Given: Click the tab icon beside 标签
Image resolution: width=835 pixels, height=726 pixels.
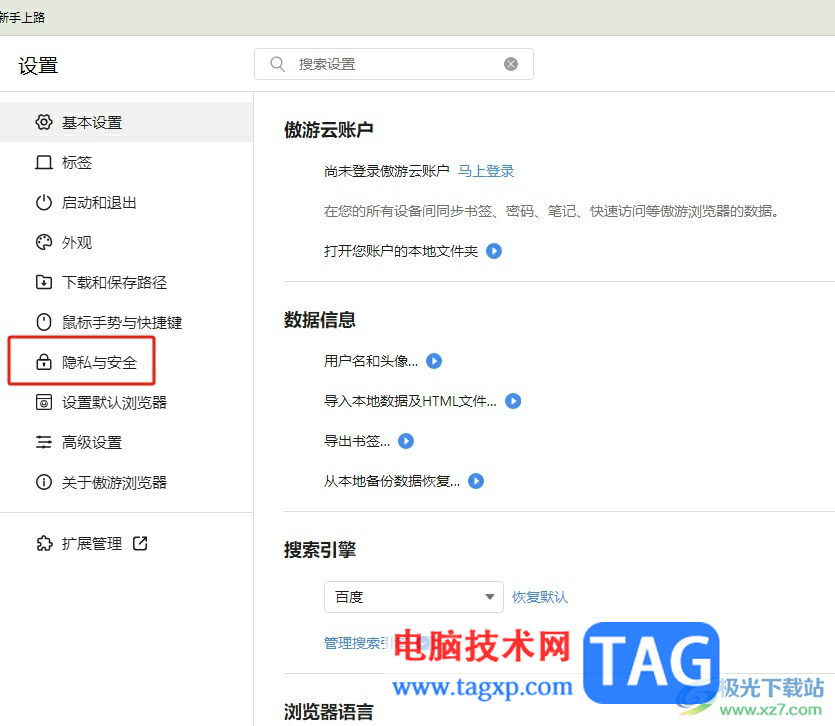Looking at the screenshot, I should [44, 162].
